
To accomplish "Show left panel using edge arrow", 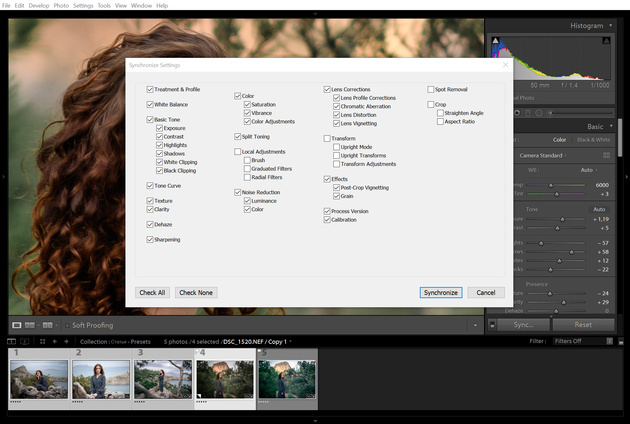I will tap(3, 176).
